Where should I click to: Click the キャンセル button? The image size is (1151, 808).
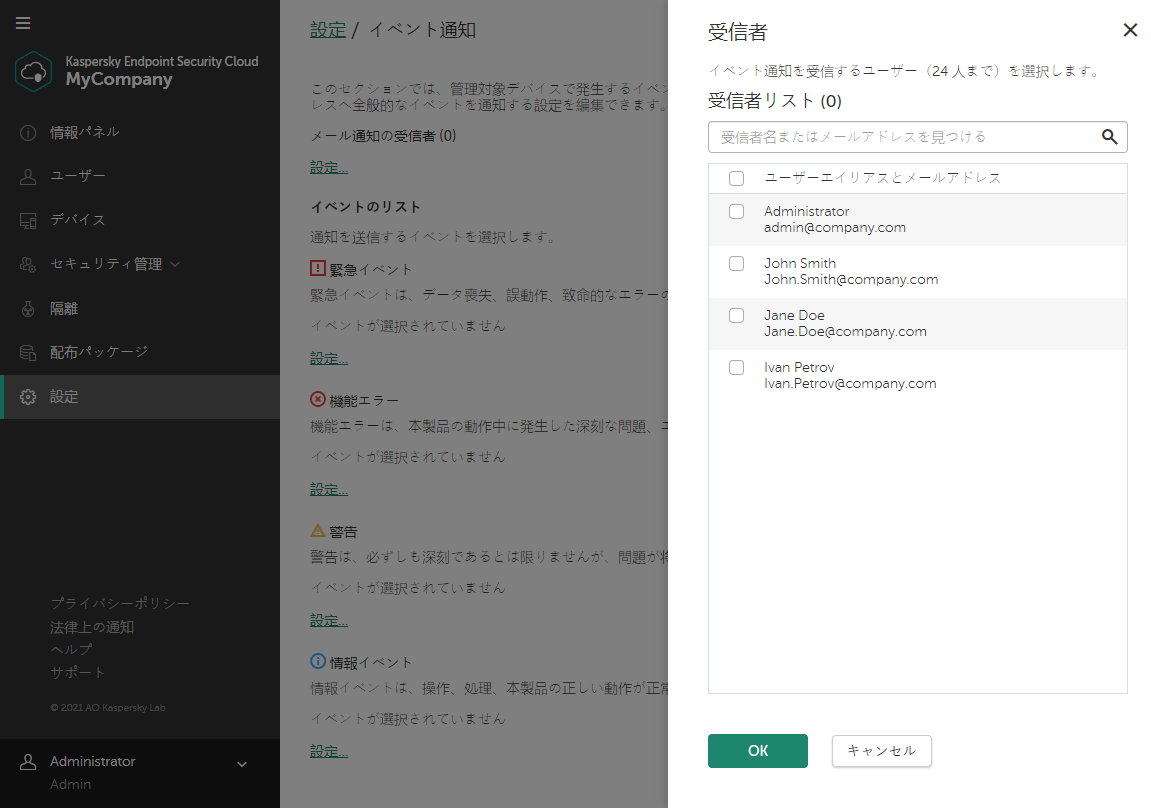(881, 751)
